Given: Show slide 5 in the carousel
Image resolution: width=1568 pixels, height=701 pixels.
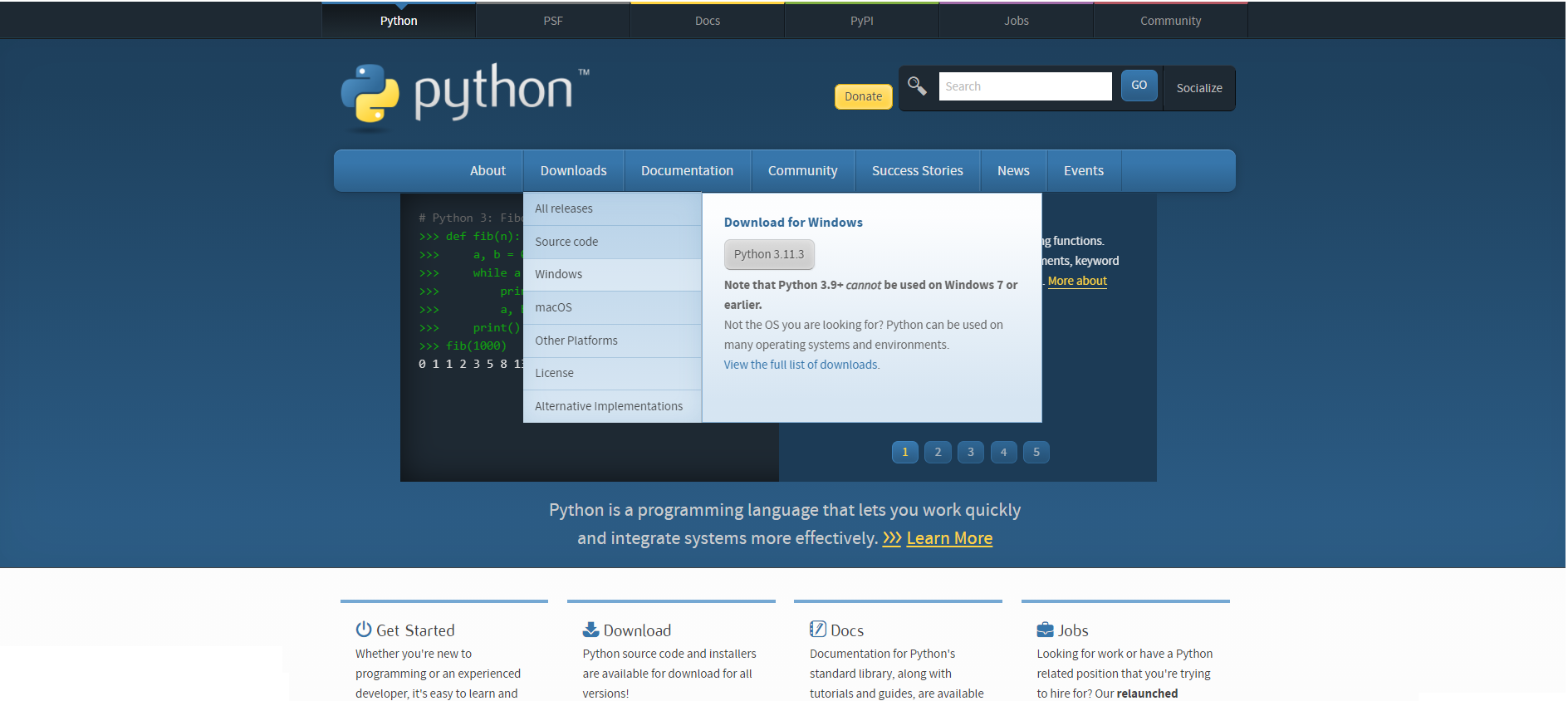Looking at the screenshot, I should point(1036,452).
